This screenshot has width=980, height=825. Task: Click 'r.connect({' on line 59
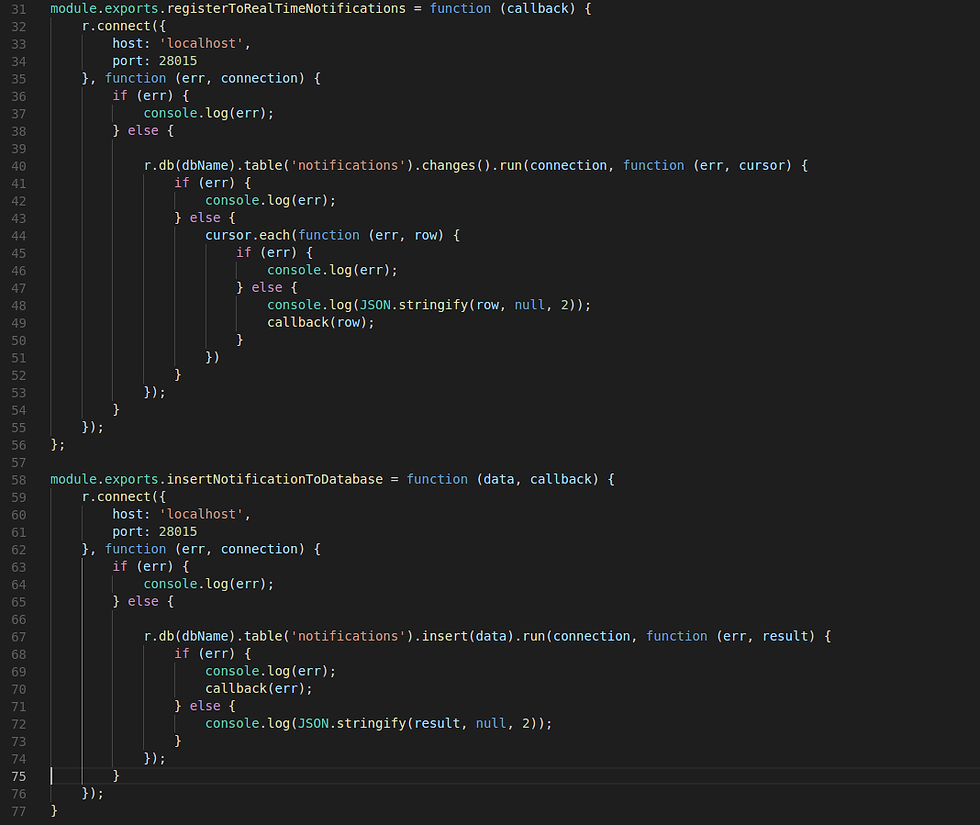tap(124, 497)
